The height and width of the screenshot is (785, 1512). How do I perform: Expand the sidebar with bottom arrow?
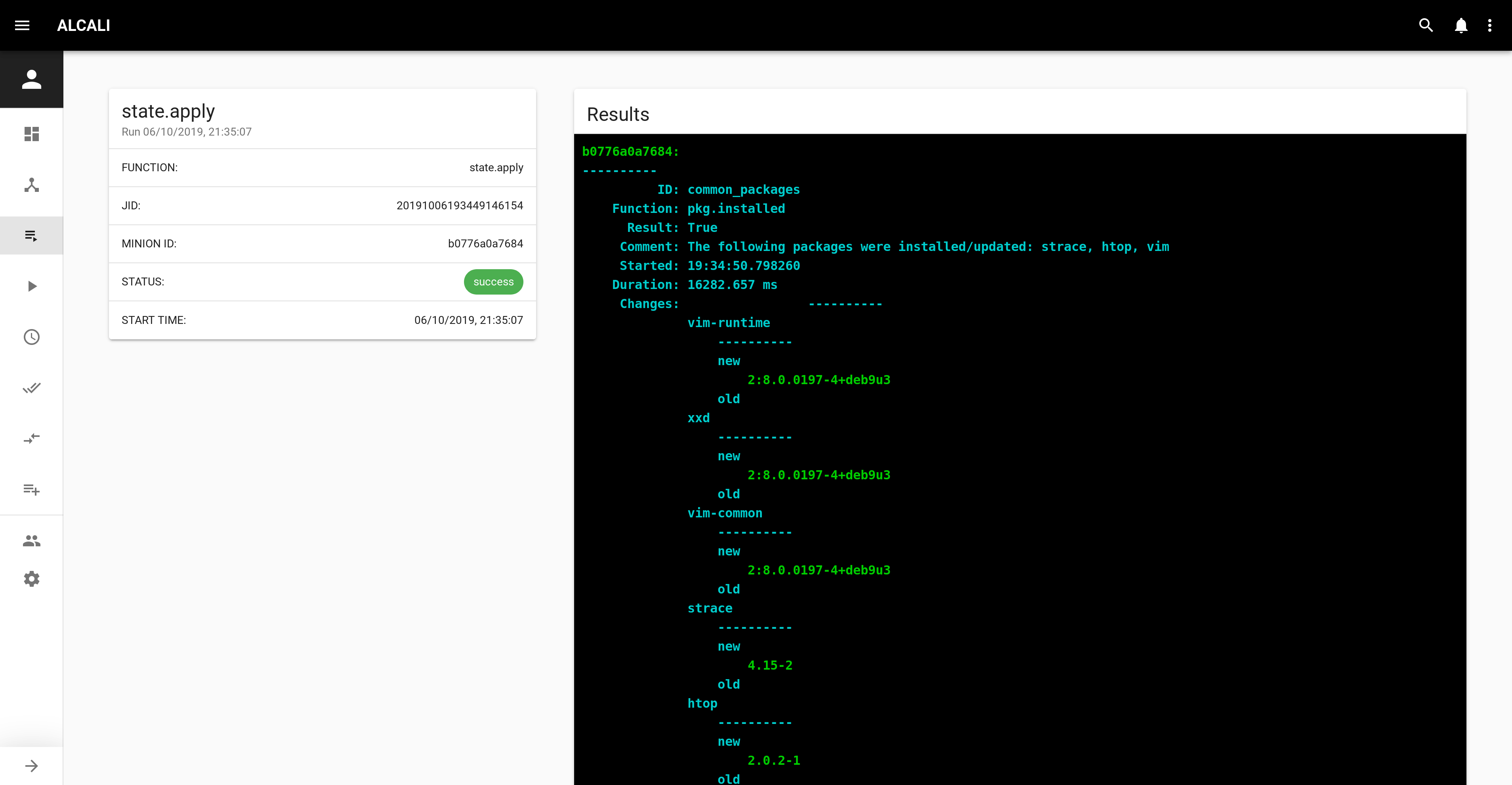pos(32,766)
